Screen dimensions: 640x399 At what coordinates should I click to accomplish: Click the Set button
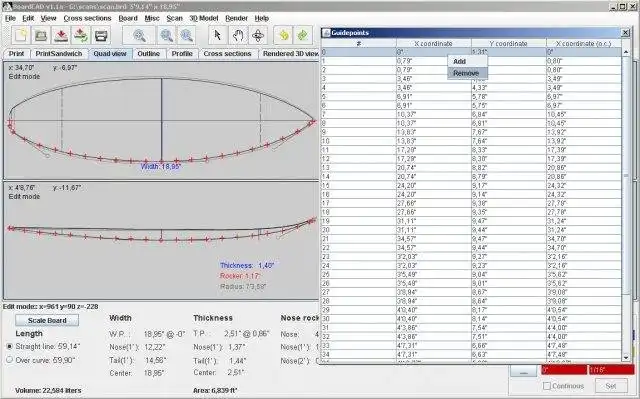pos(611,386)
